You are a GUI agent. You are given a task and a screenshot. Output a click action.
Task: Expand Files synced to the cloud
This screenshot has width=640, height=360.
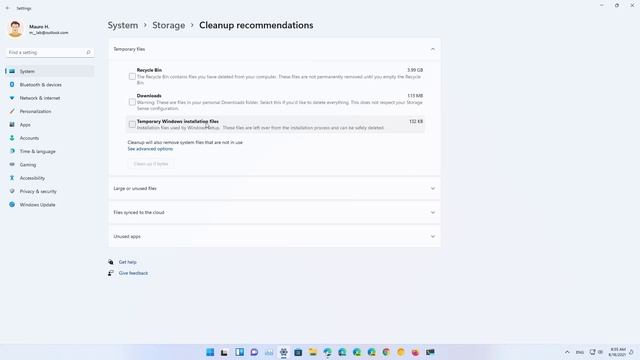274,213
